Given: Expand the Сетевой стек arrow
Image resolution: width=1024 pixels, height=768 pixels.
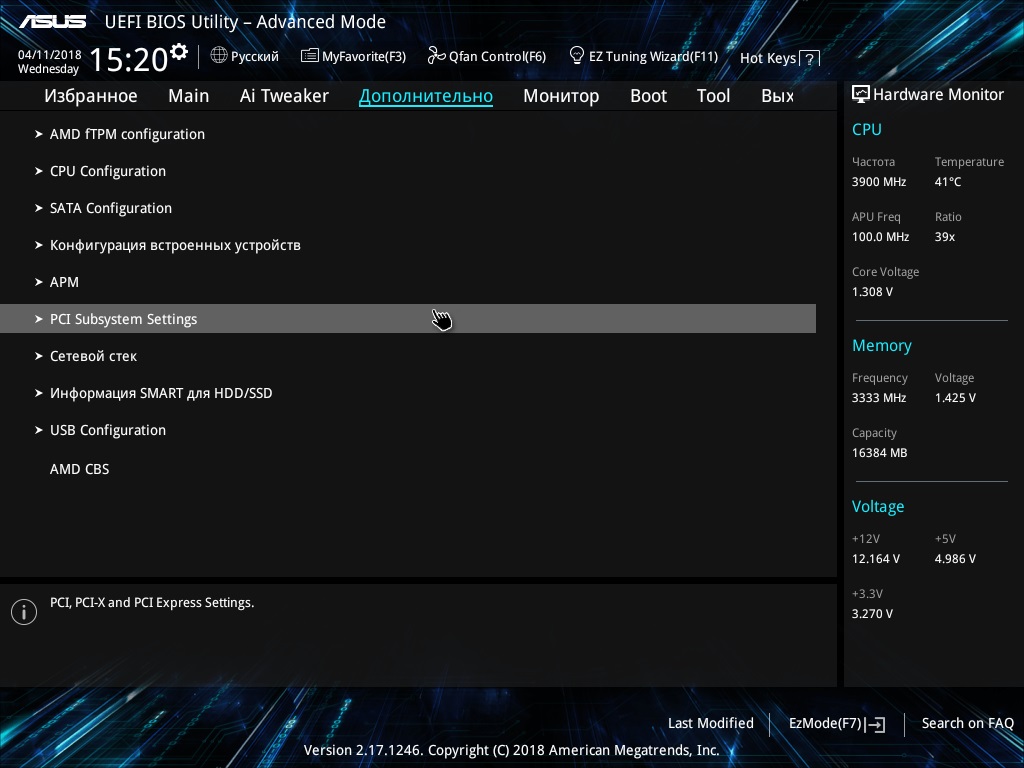Looking at the screenshot, I should pyautogui.click(x=39, y=357).
